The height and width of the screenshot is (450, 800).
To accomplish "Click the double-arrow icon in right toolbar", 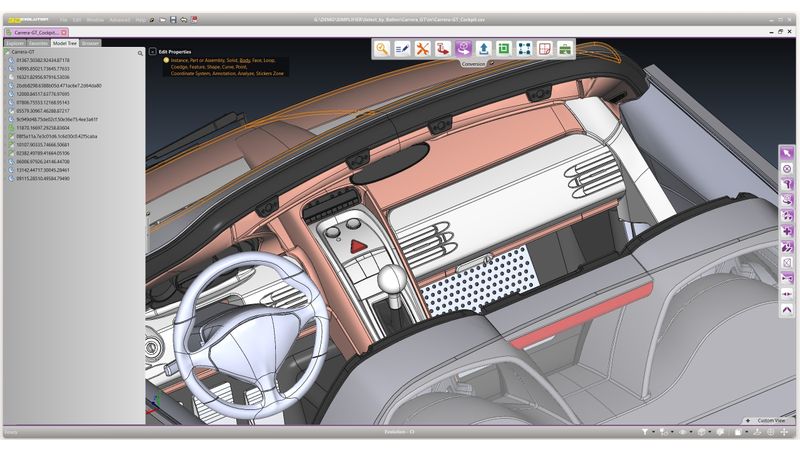I will (787, 294).
